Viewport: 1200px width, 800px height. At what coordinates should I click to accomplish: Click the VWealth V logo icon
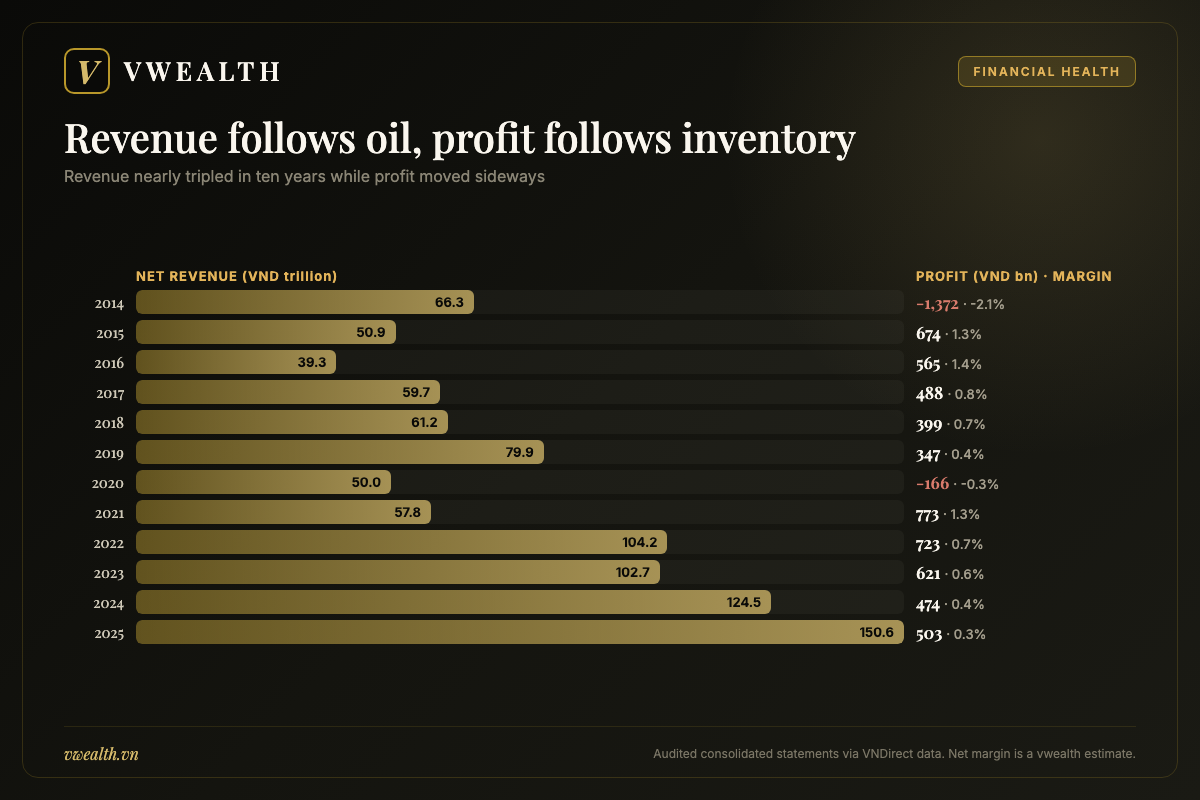[x=86, y=71]
